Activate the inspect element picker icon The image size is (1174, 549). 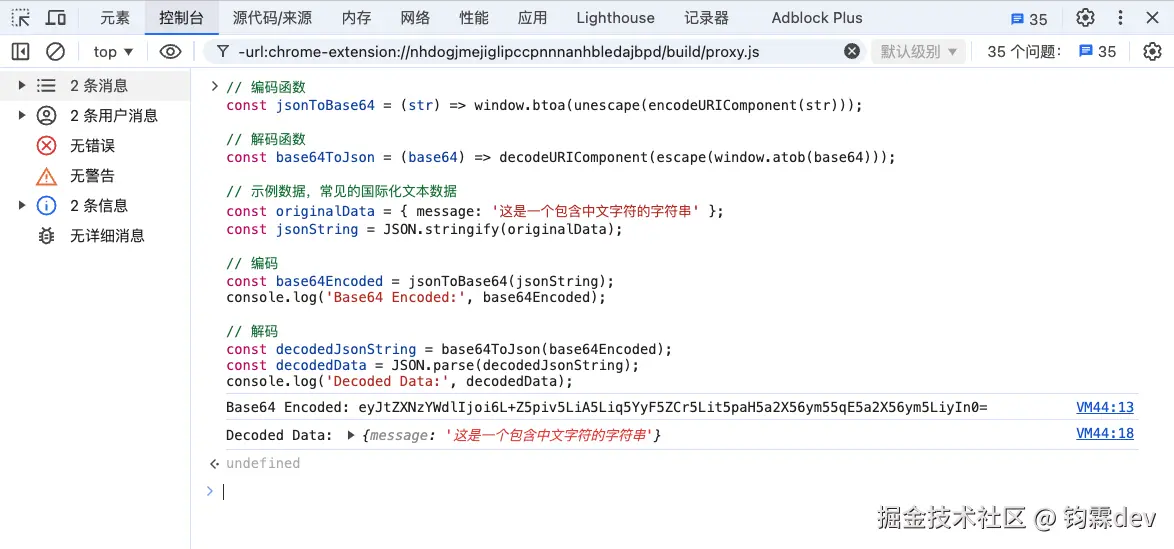[21, 18]
